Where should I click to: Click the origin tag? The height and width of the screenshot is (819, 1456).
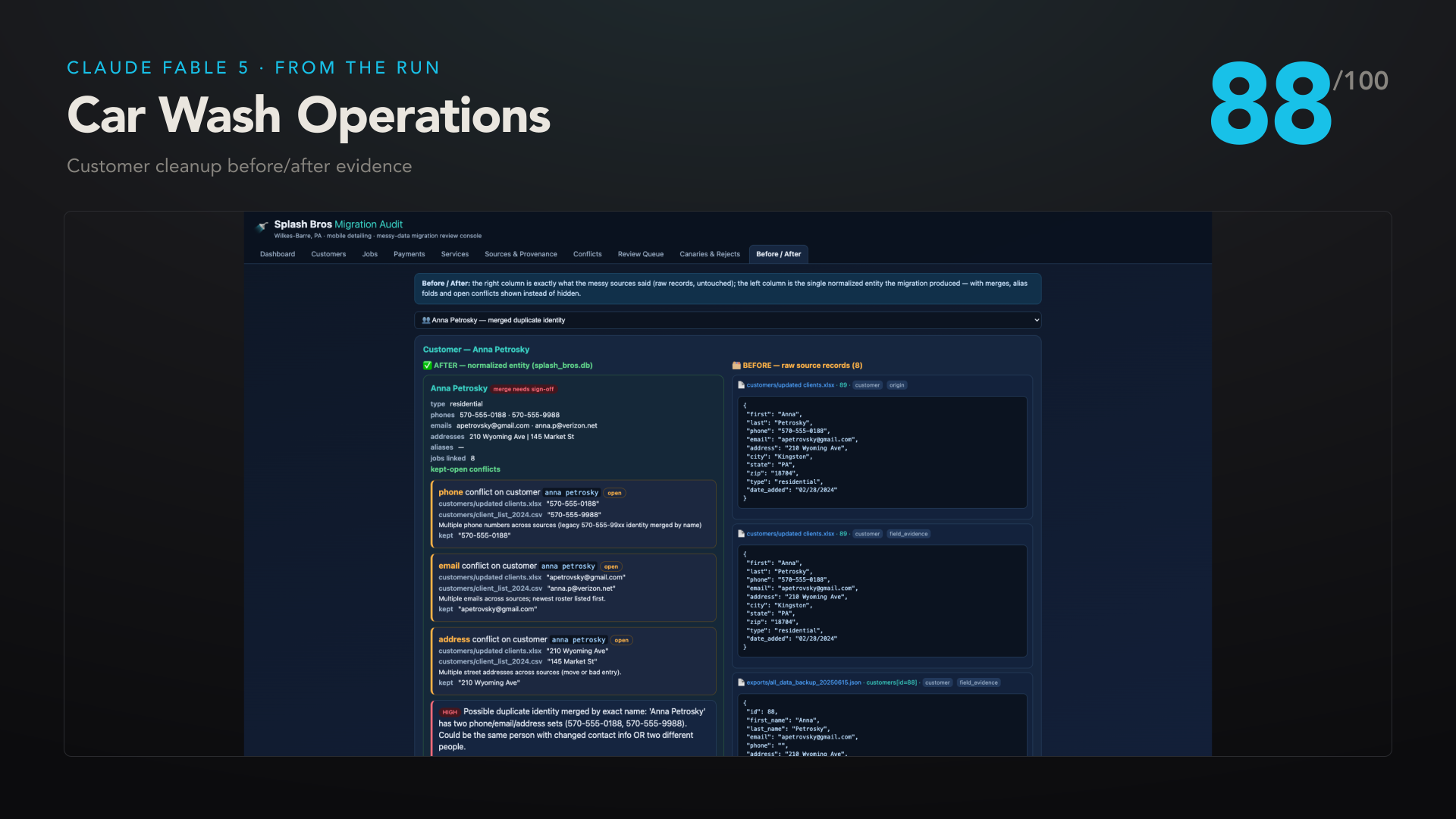[897, 385]
